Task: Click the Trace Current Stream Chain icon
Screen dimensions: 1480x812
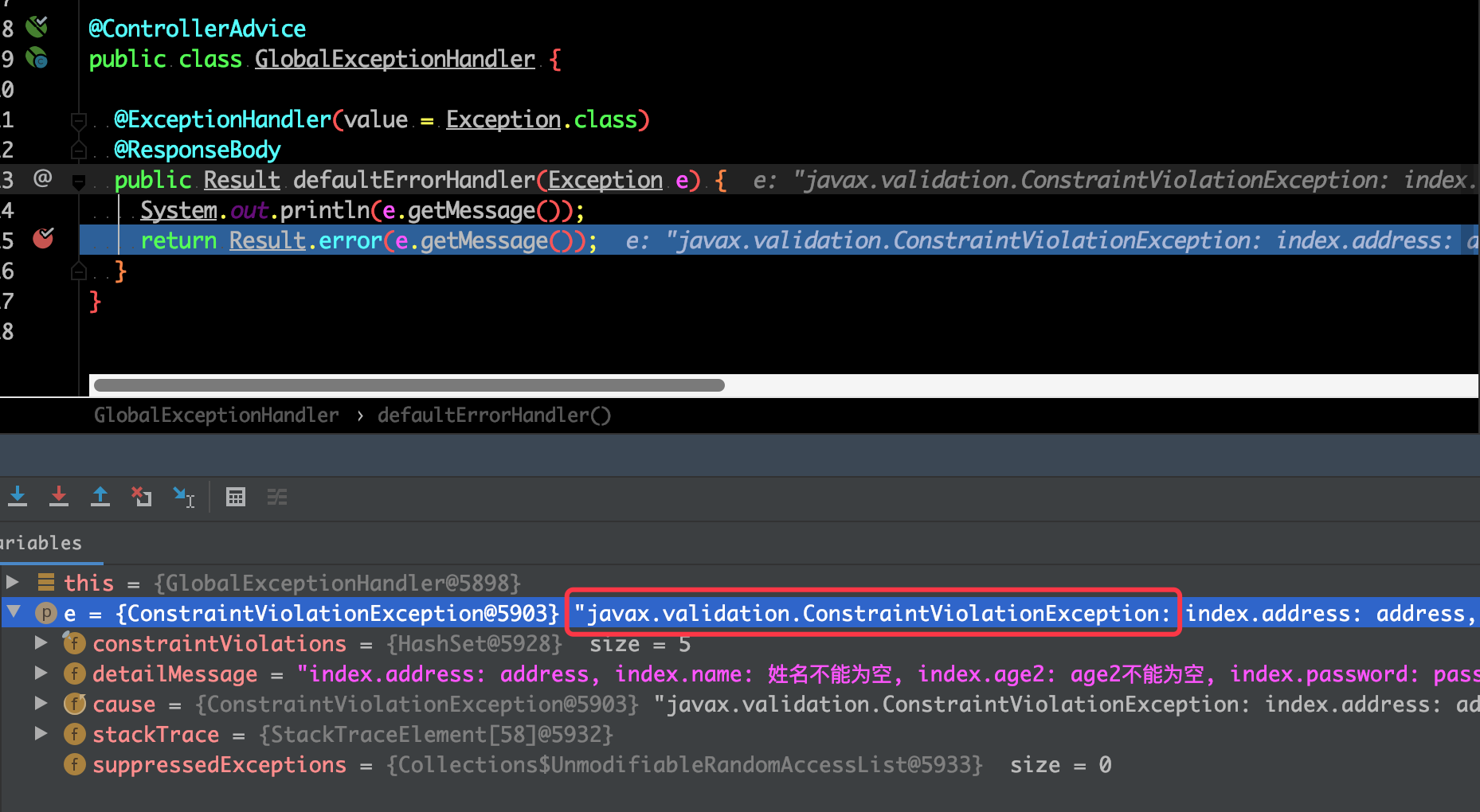Action: [x=277, y=497]
